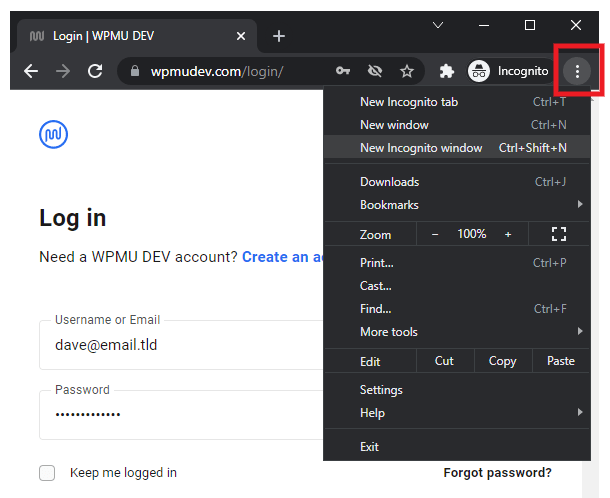The width and height of the screenshot is (610, 498).
Task: Open a new tab with the plus button
Action: tap(279, 36)
